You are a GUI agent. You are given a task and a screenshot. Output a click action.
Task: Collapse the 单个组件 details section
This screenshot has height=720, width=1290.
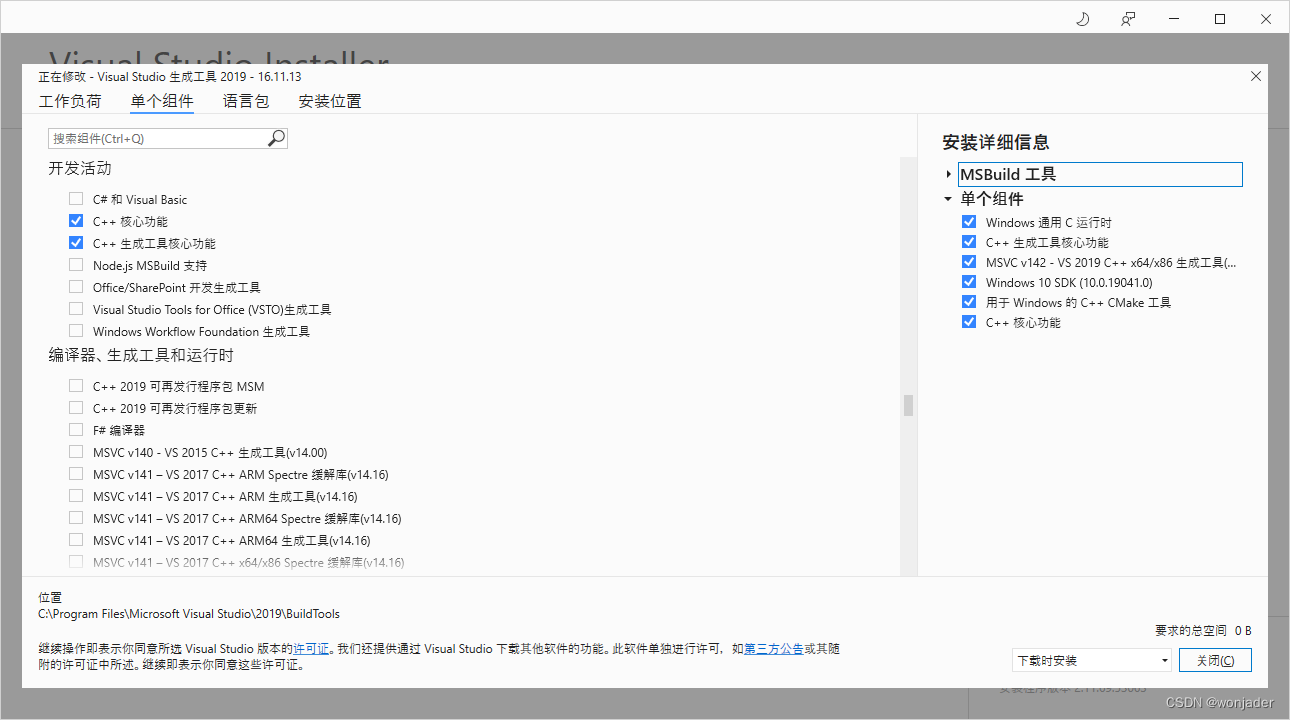pos(948,199)
